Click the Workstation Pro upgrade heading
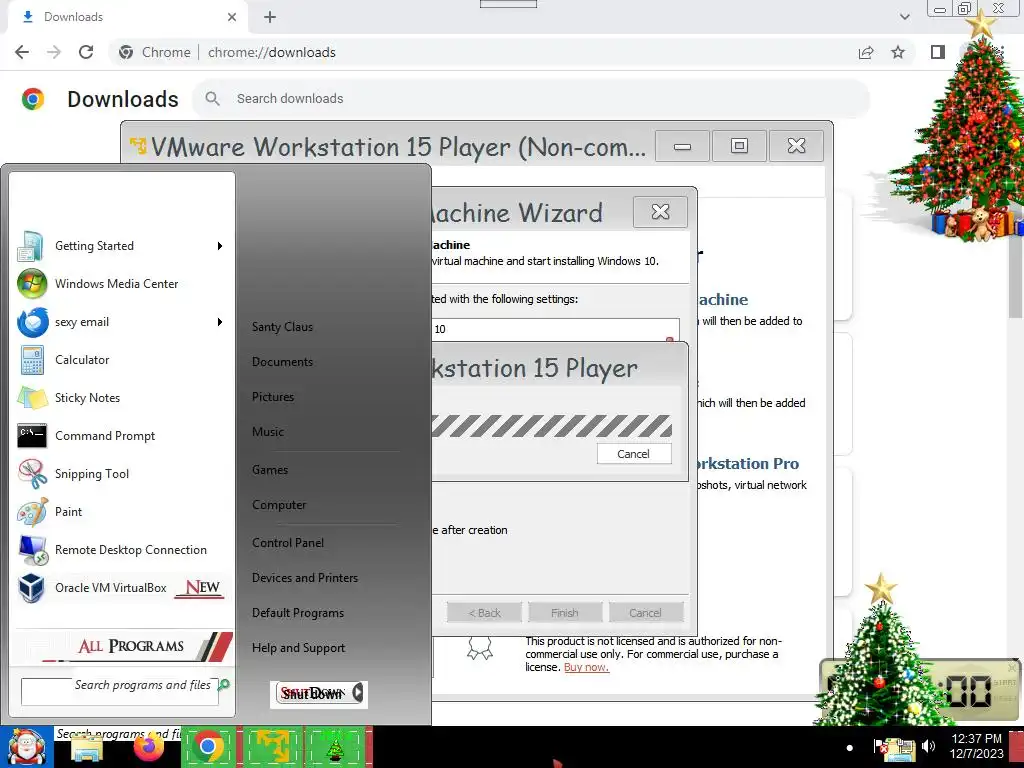 747,464
